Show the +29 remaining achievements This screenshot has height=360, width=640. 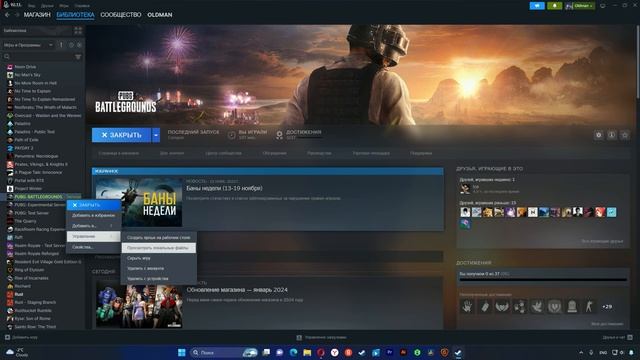point(607,307)
